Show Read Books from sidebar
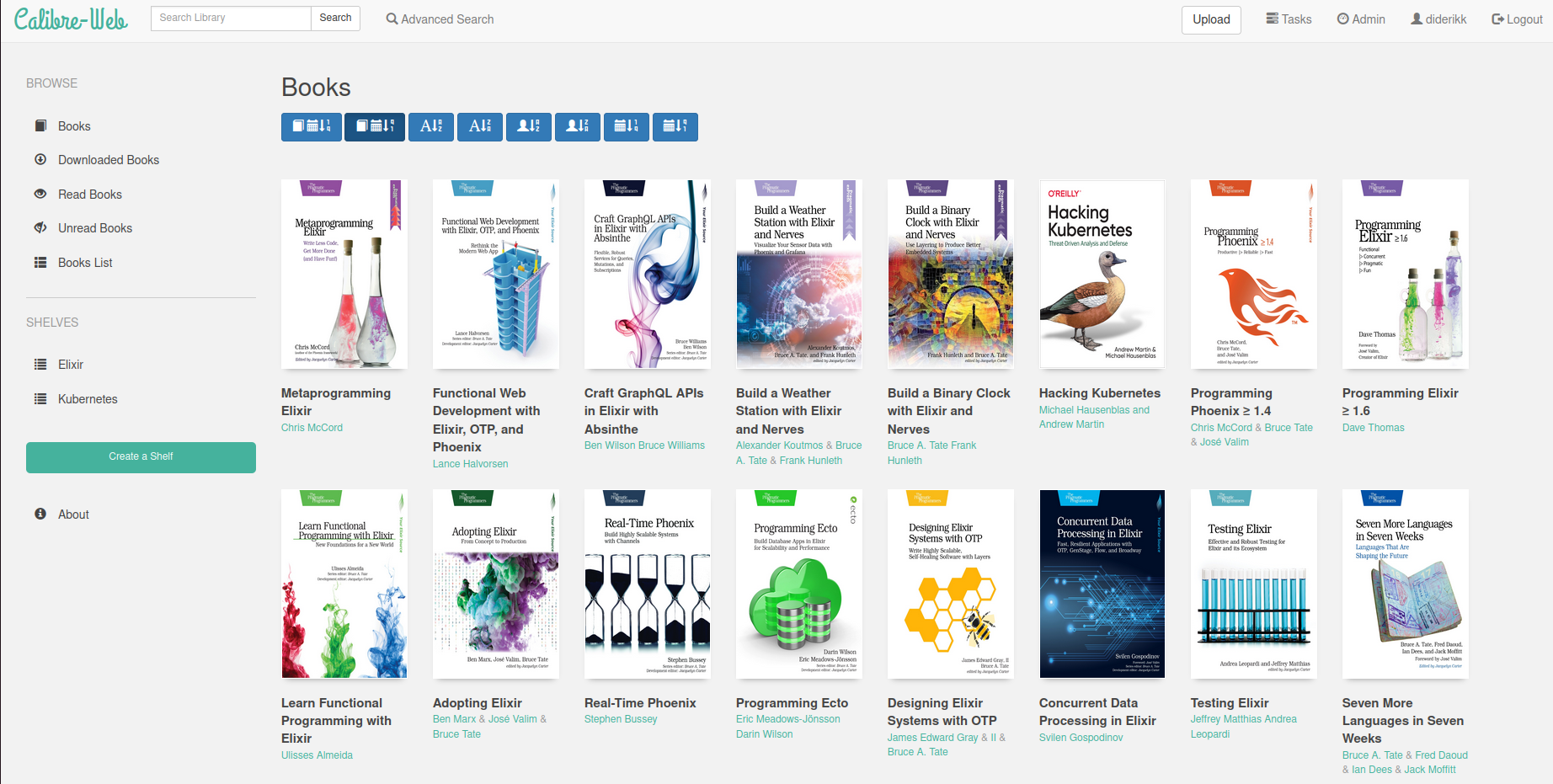Screen dimensions: 1553x784 pyautogui.click(x=90, y=195)
